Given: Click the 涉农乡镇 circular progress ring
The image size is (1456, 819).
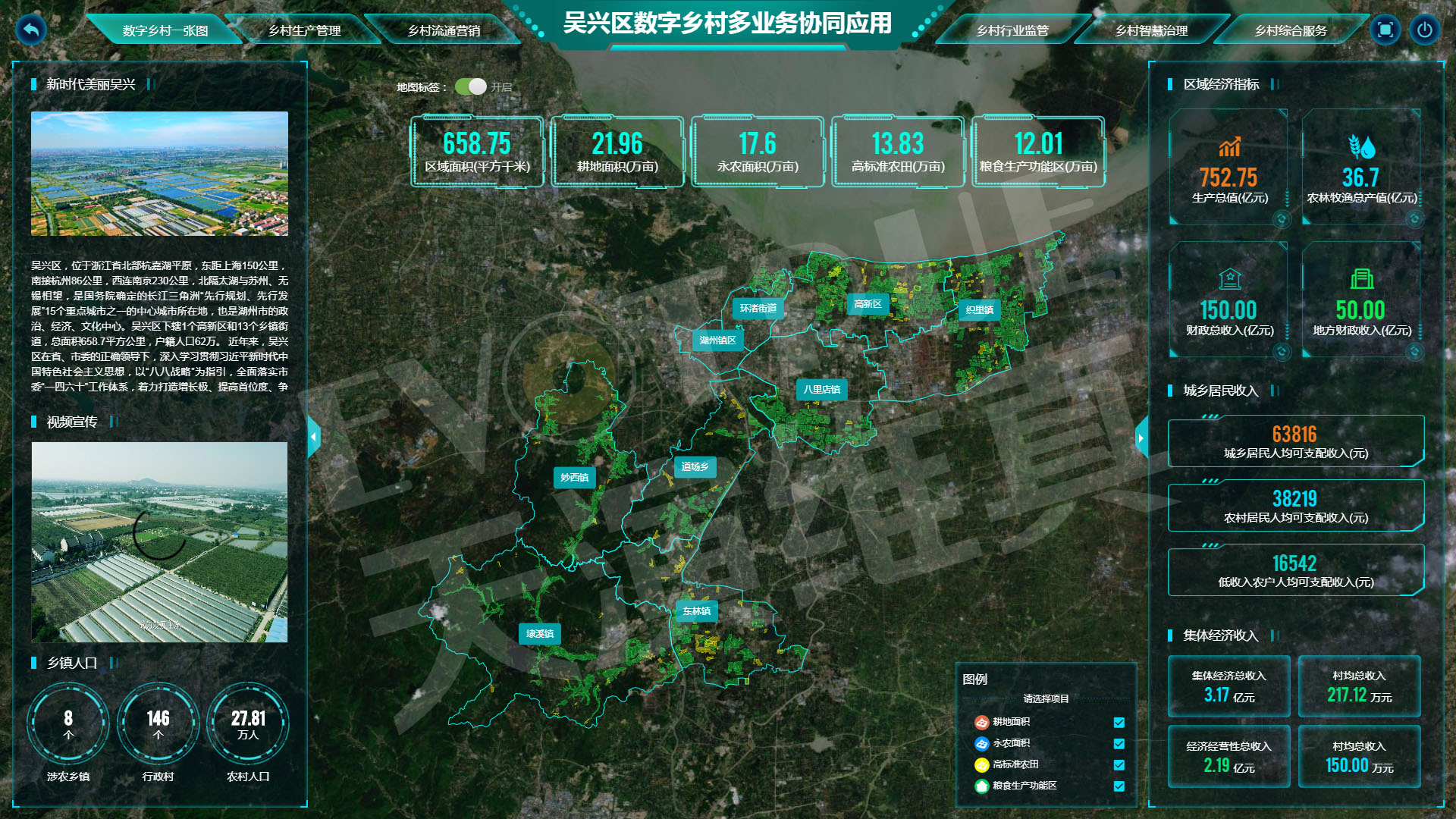Looking at the screenshot, I should click(67, 723).
